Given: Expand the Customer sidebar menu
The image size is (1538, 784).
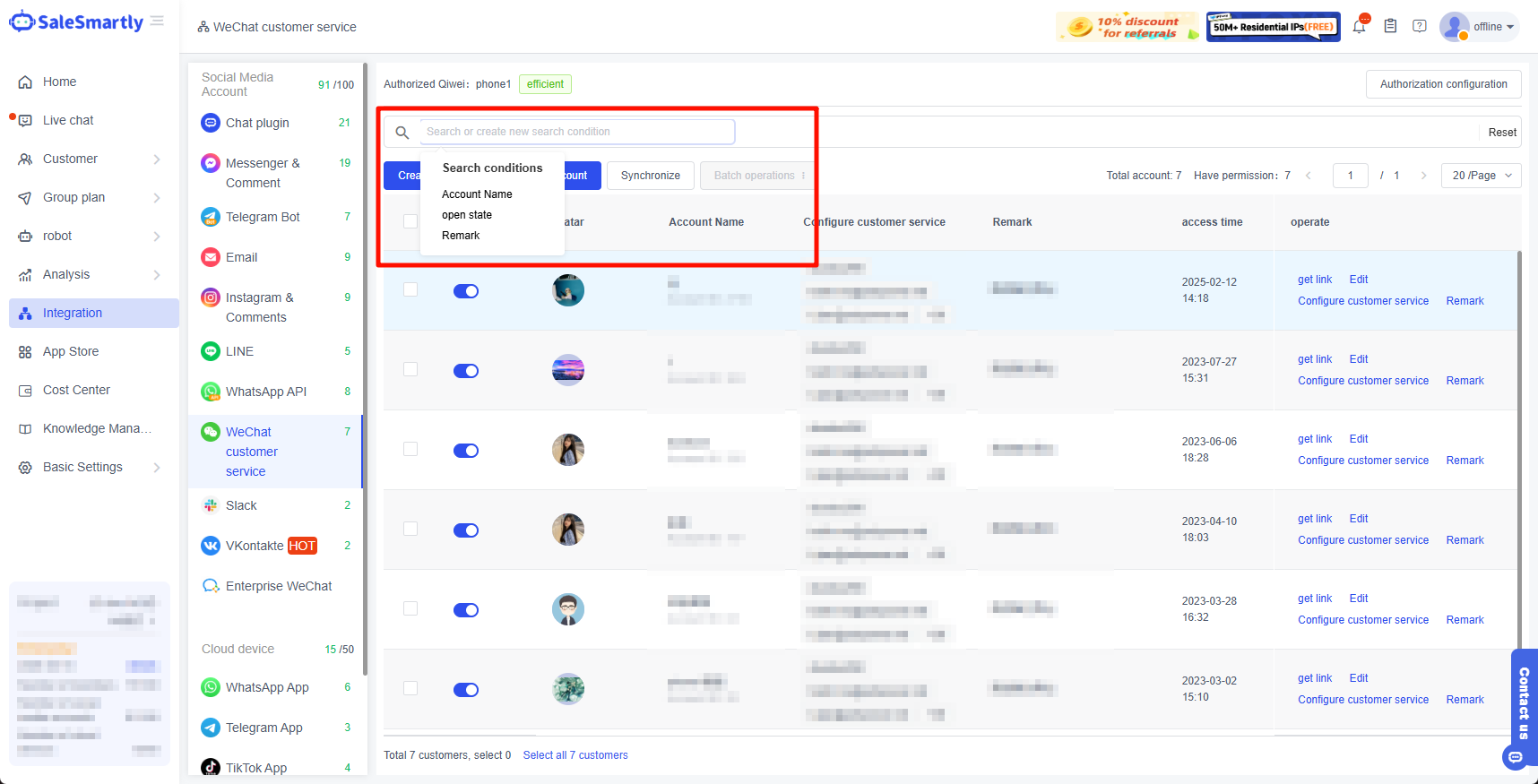Looking at the screenshot, I should pyautogui.click(x=88, y=159).
